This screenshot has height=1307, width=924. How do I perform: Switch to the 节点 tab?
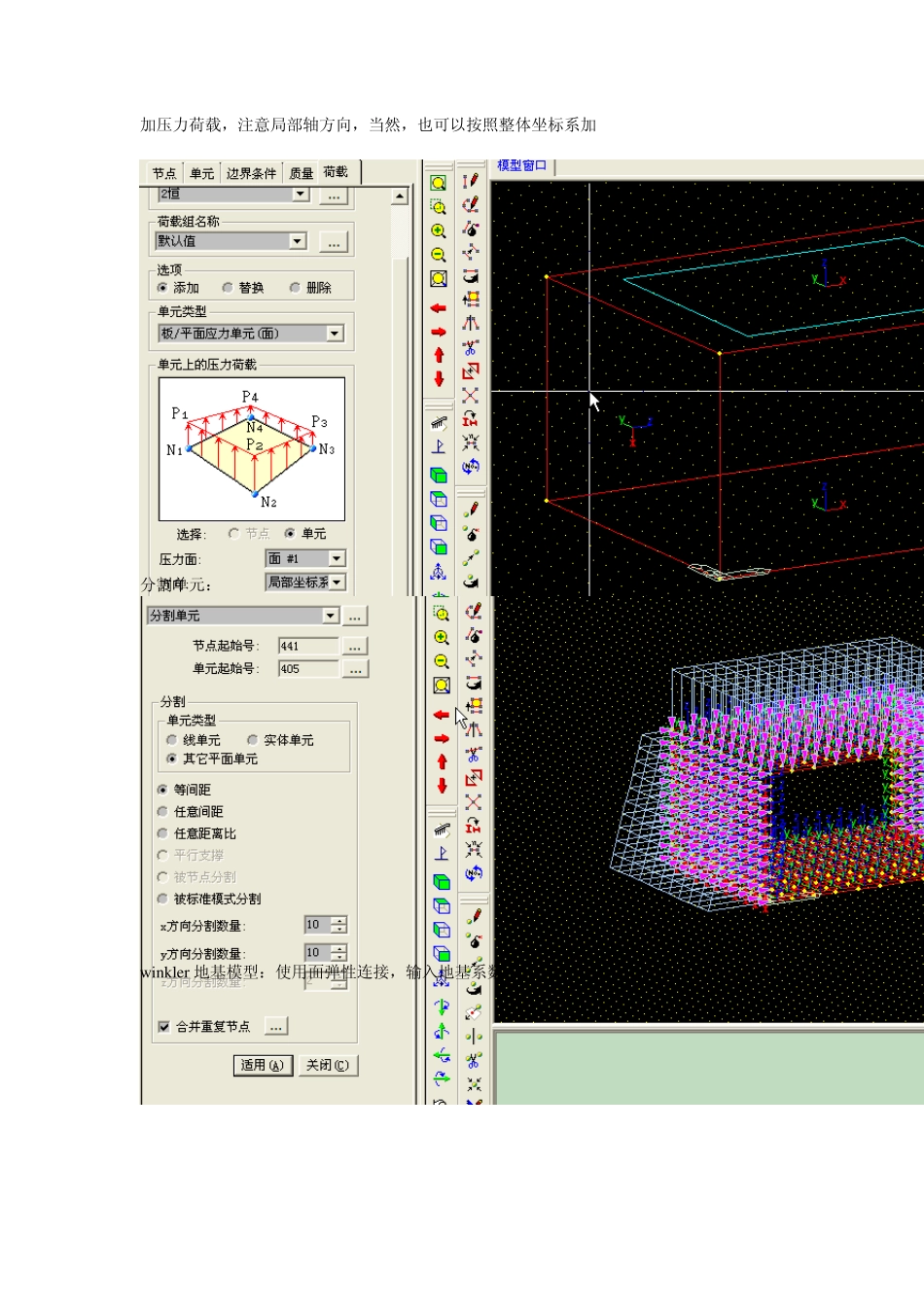(164, 173)
